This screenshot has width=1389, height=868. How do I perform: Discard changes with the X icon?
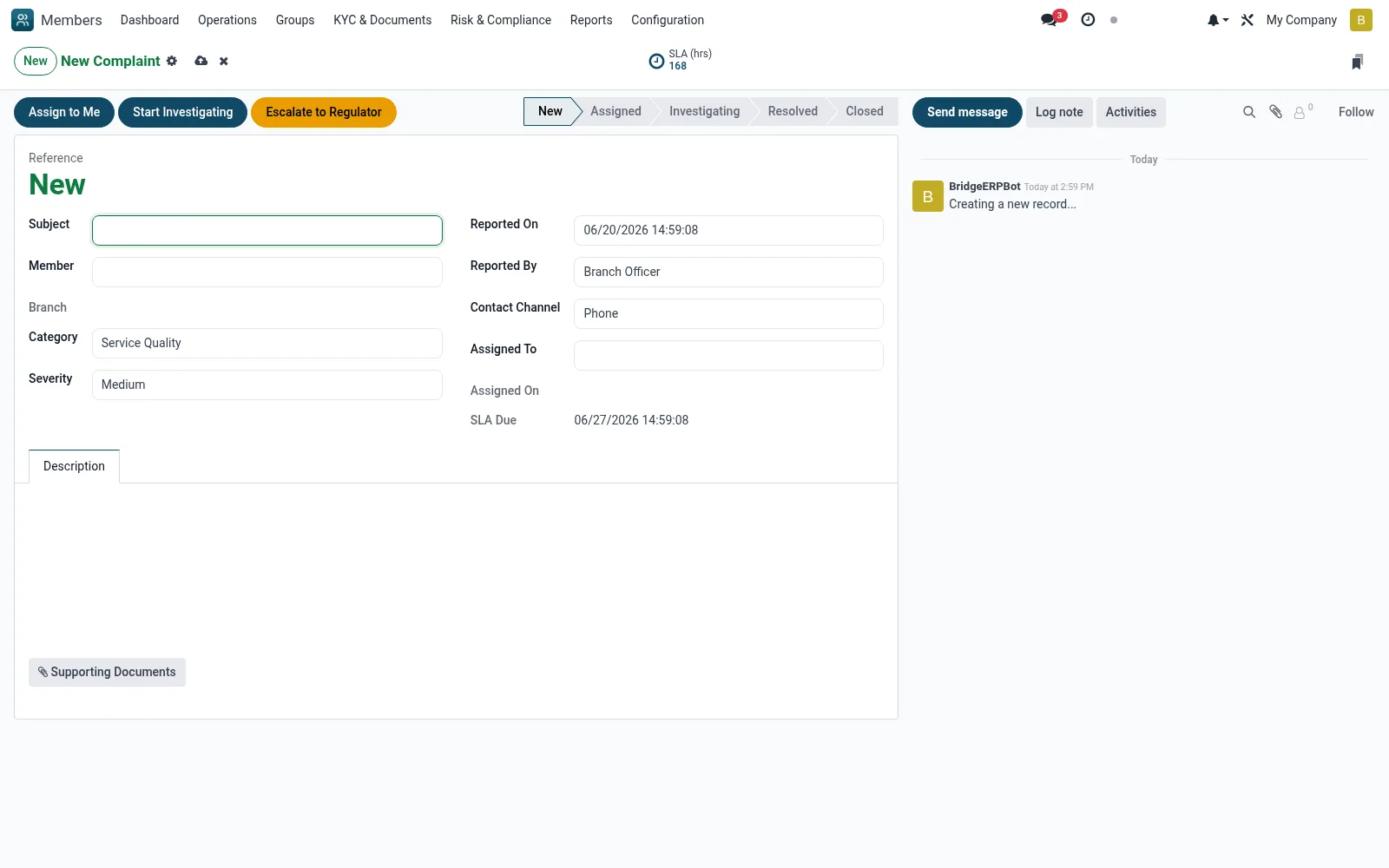coord(224,61)
